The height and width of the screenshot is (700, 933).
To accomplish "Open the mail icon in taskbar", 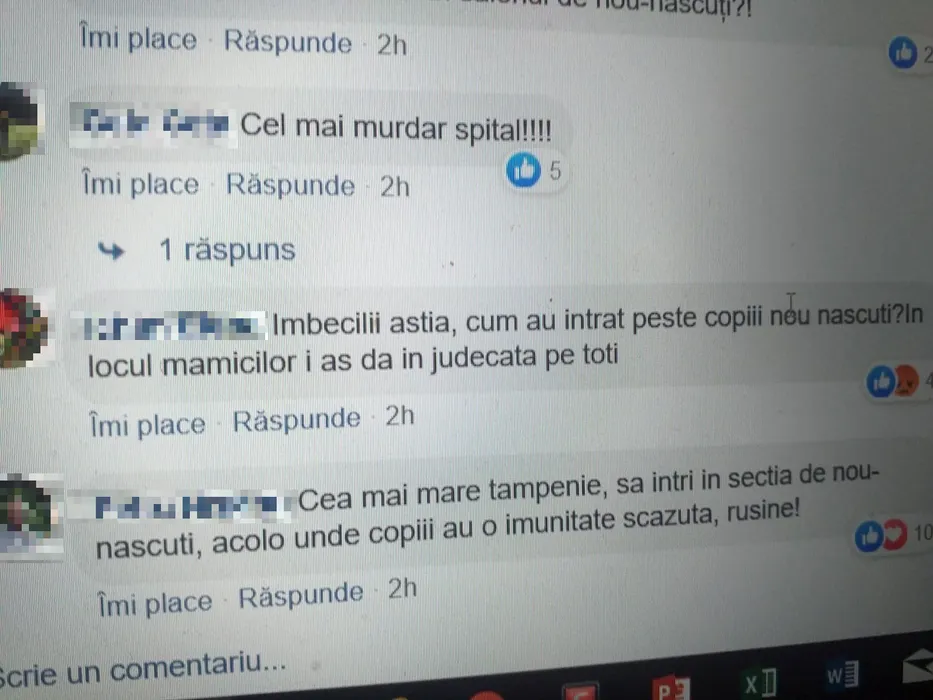I will click(918, 666).
